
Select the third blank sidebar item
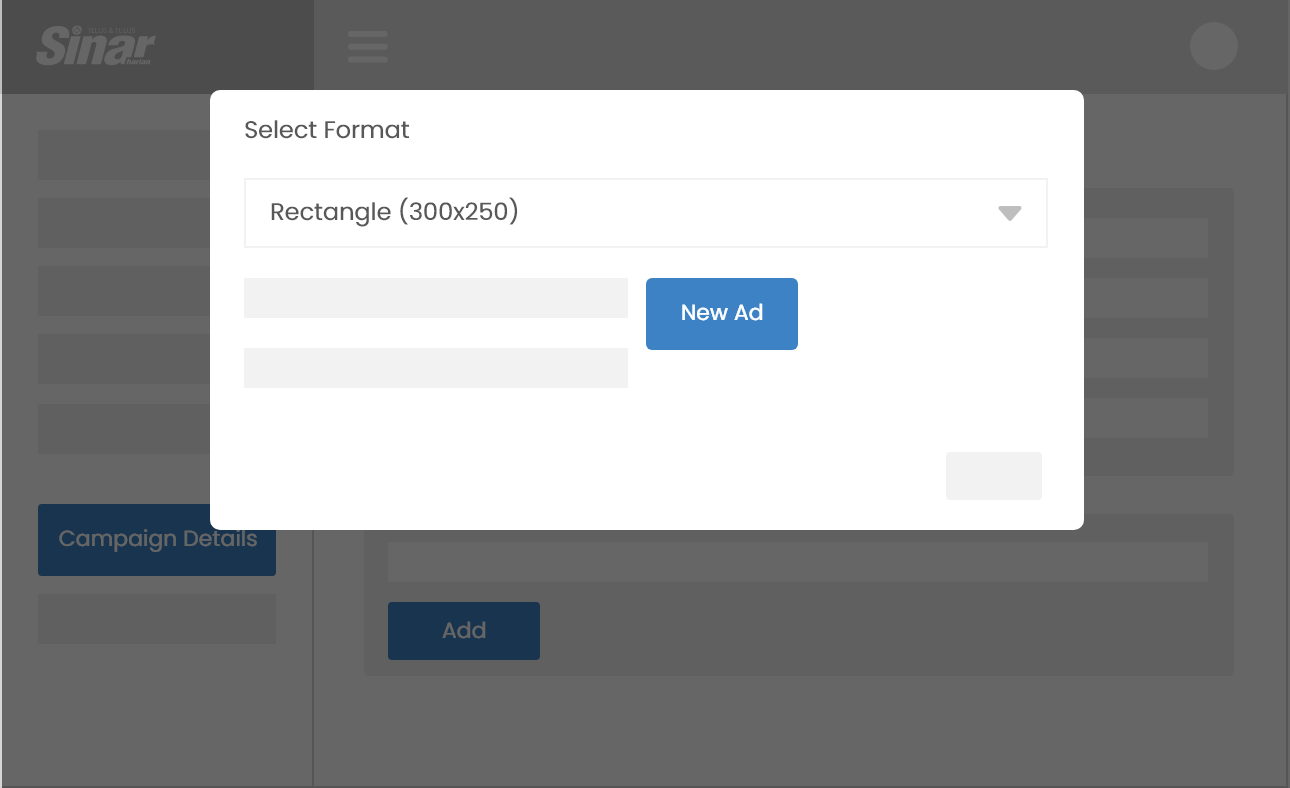pyautogui.click(x=124, y=291)
